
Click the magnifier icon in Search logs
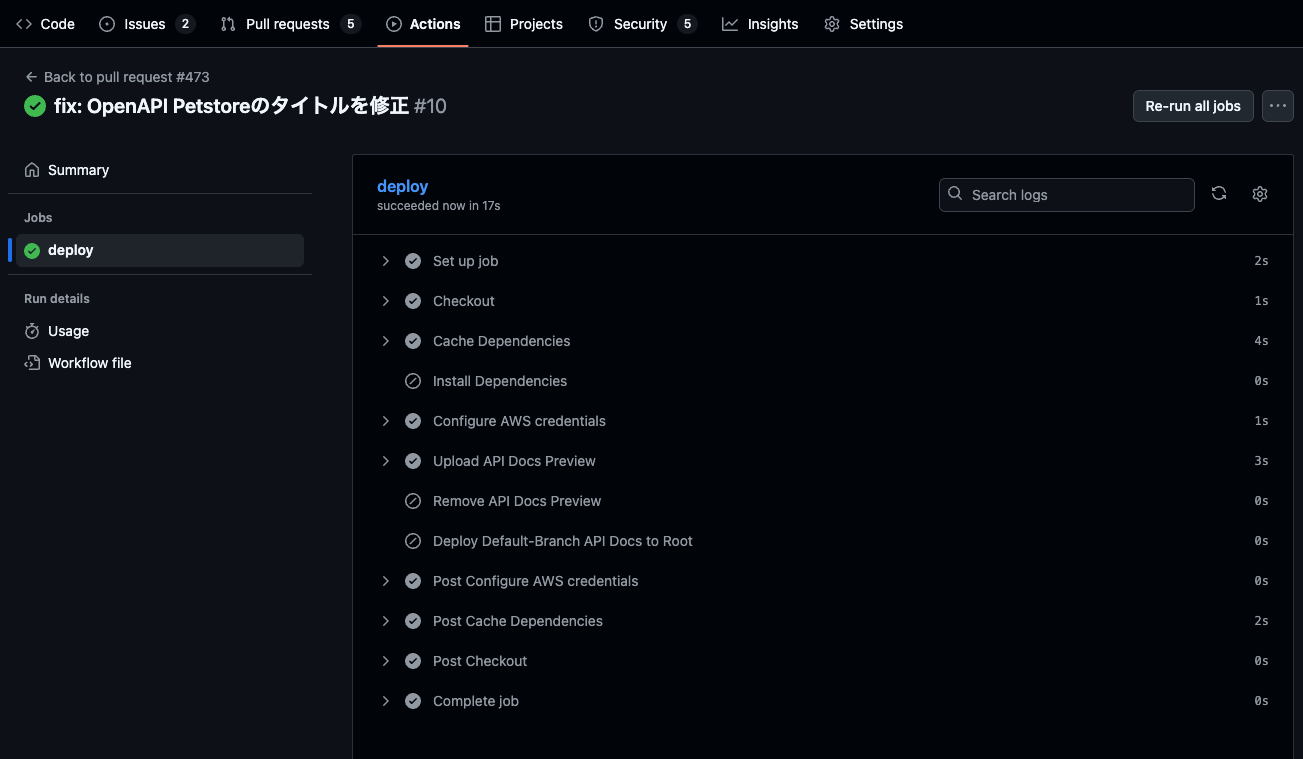coord(955,194)
